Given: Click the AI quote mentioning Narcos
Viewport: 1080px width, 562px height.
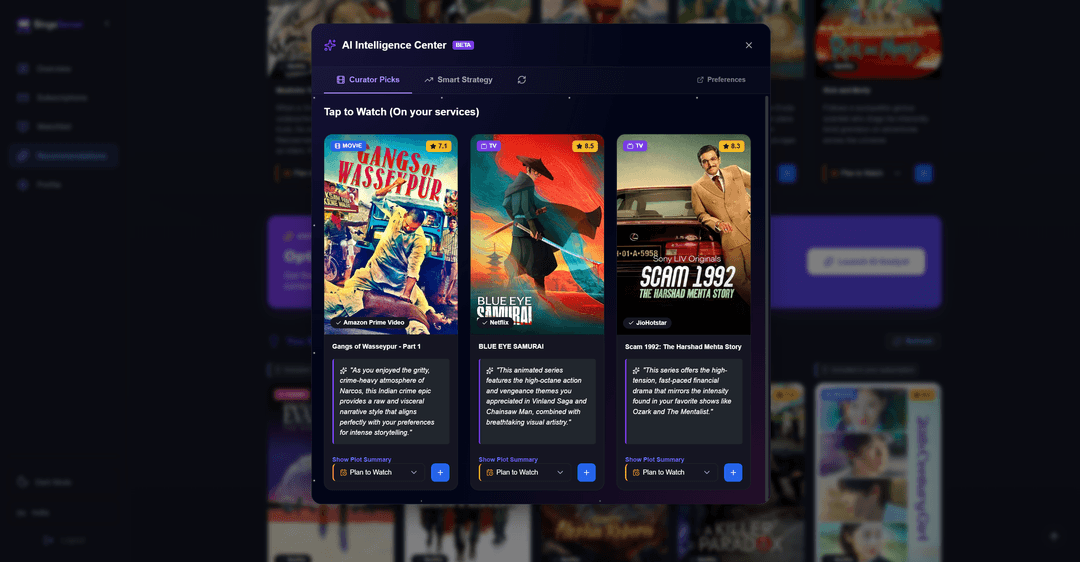Looking at the screenshot, I should point(391,402).
